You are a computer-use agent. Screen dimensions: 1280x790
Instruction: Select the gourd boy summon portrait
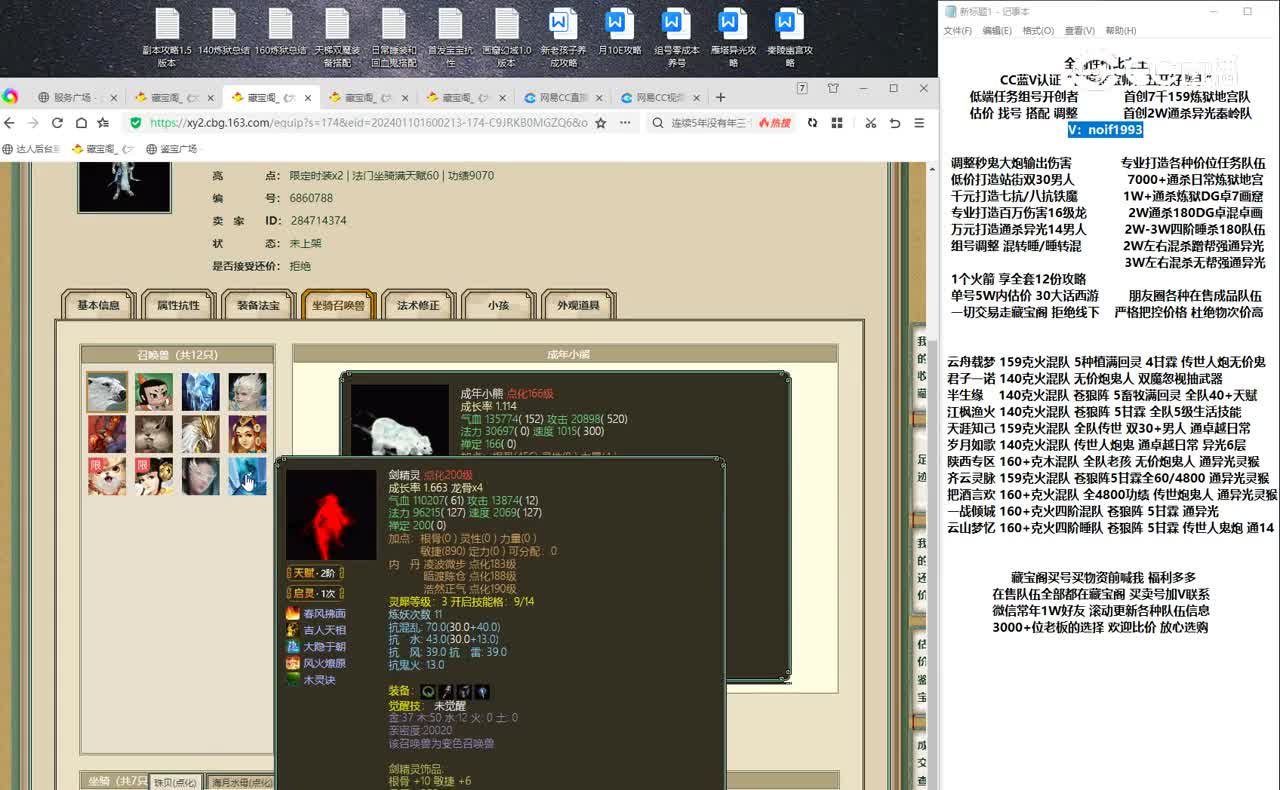[x=154, y=392]
